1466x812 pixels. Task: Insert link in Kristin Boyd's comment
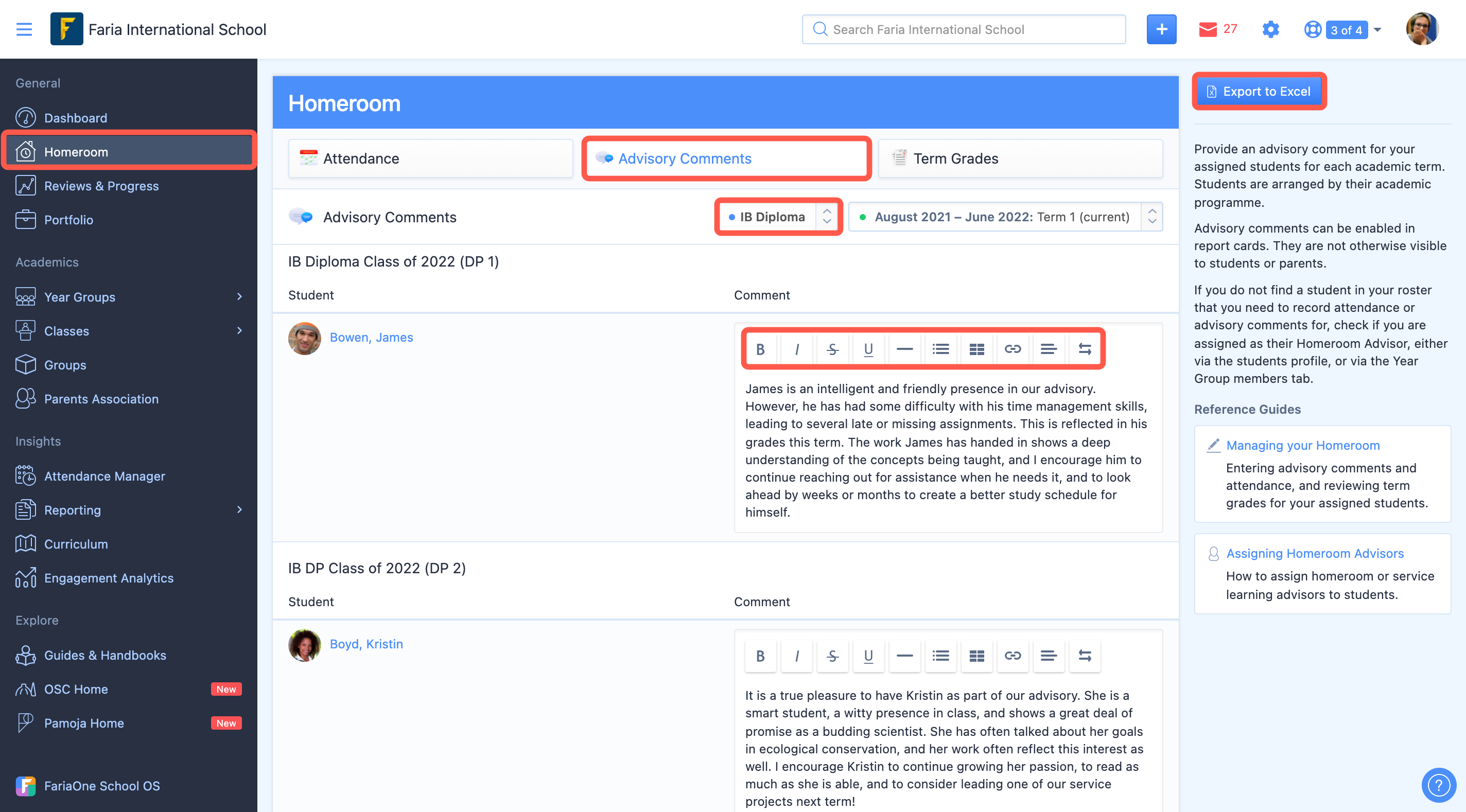tap(1013, 656)
